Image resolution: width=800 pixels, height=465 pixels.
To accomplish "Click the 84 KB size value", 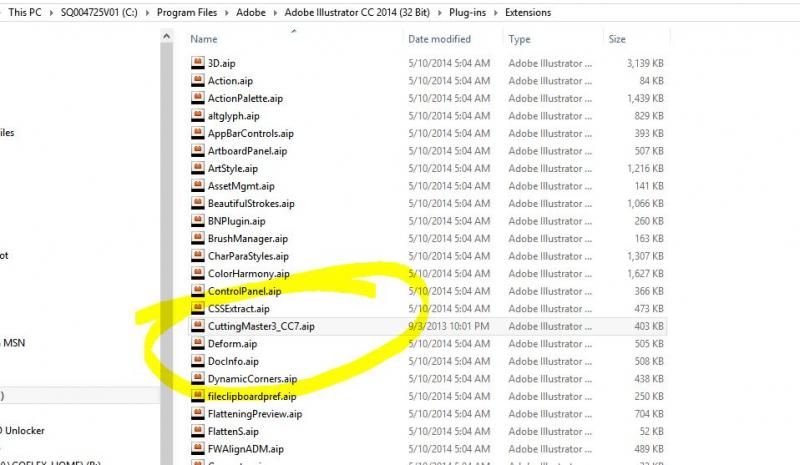I will 652,80.
